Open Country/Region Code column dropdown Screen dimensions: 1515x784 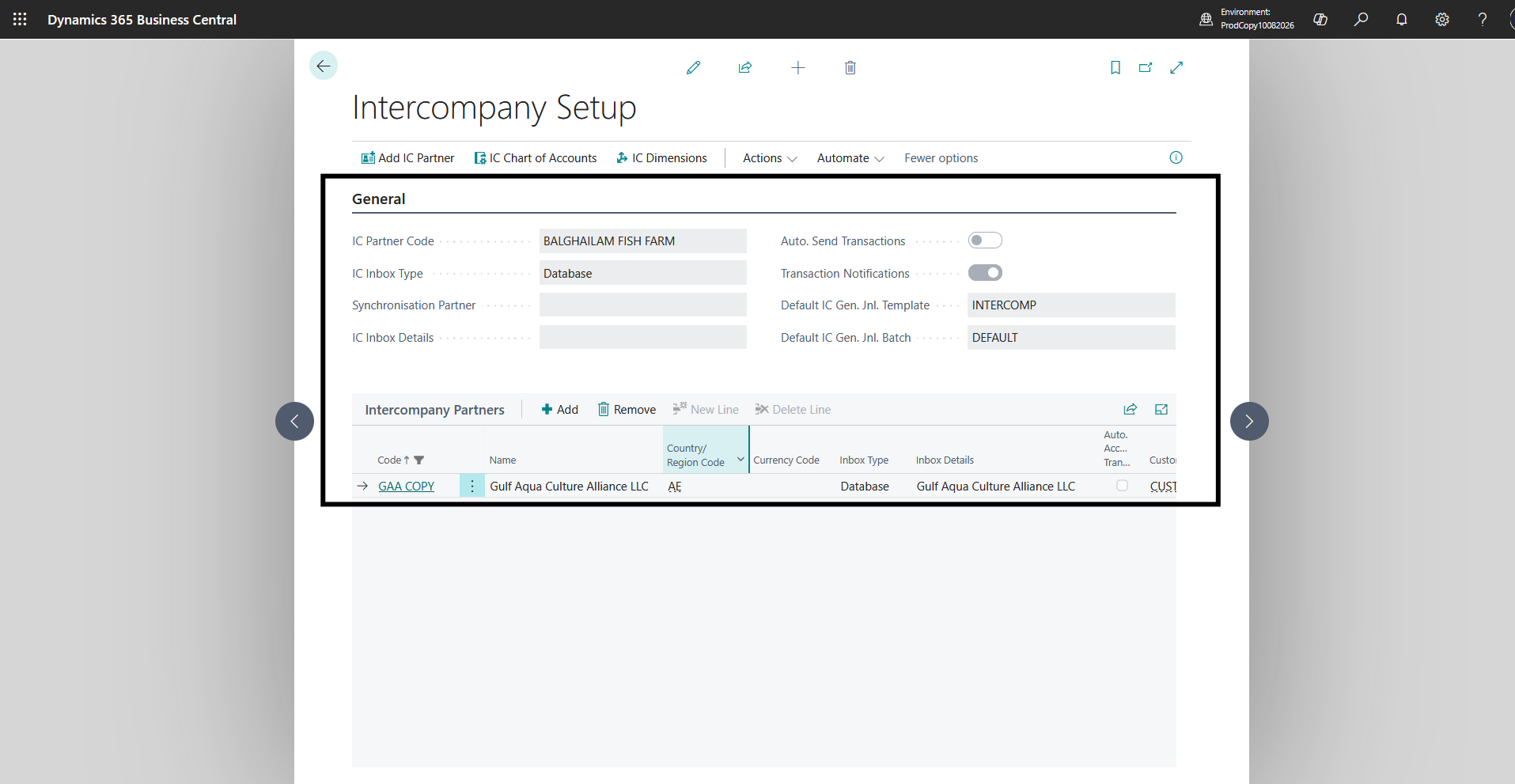coord(740,459)
